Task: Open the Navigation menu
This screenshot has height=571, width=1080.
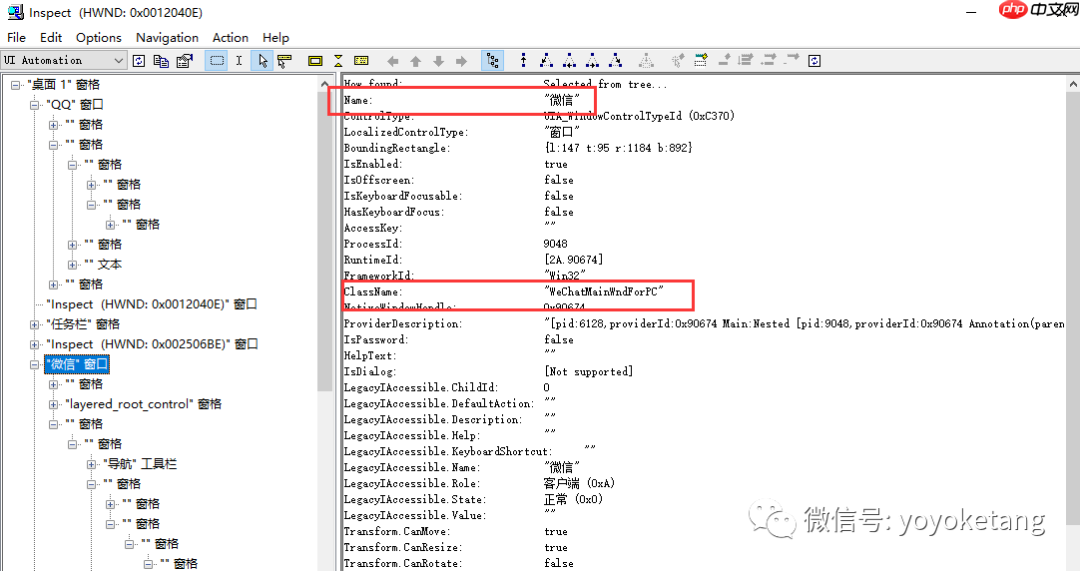Action: [x=167, y=38]
